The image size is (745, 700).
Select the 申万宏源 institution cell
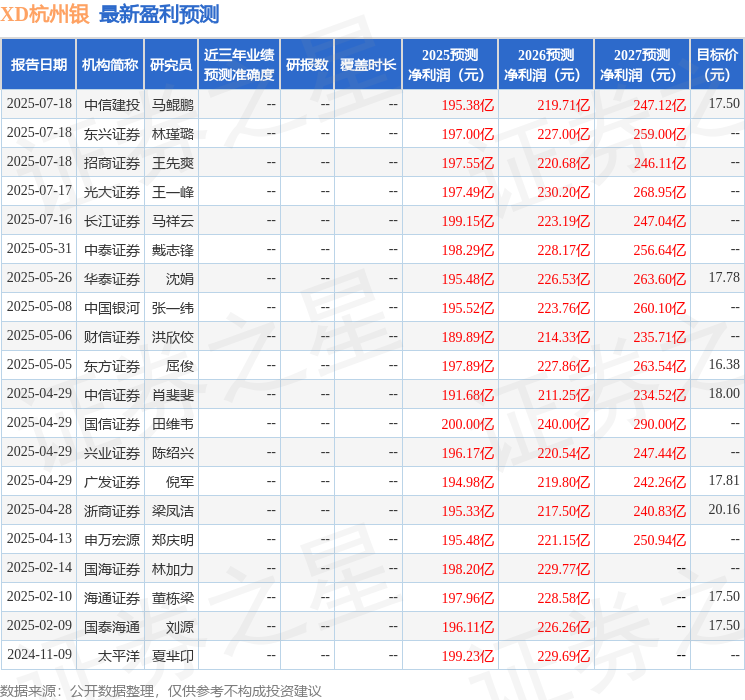[x=112, y=540]
